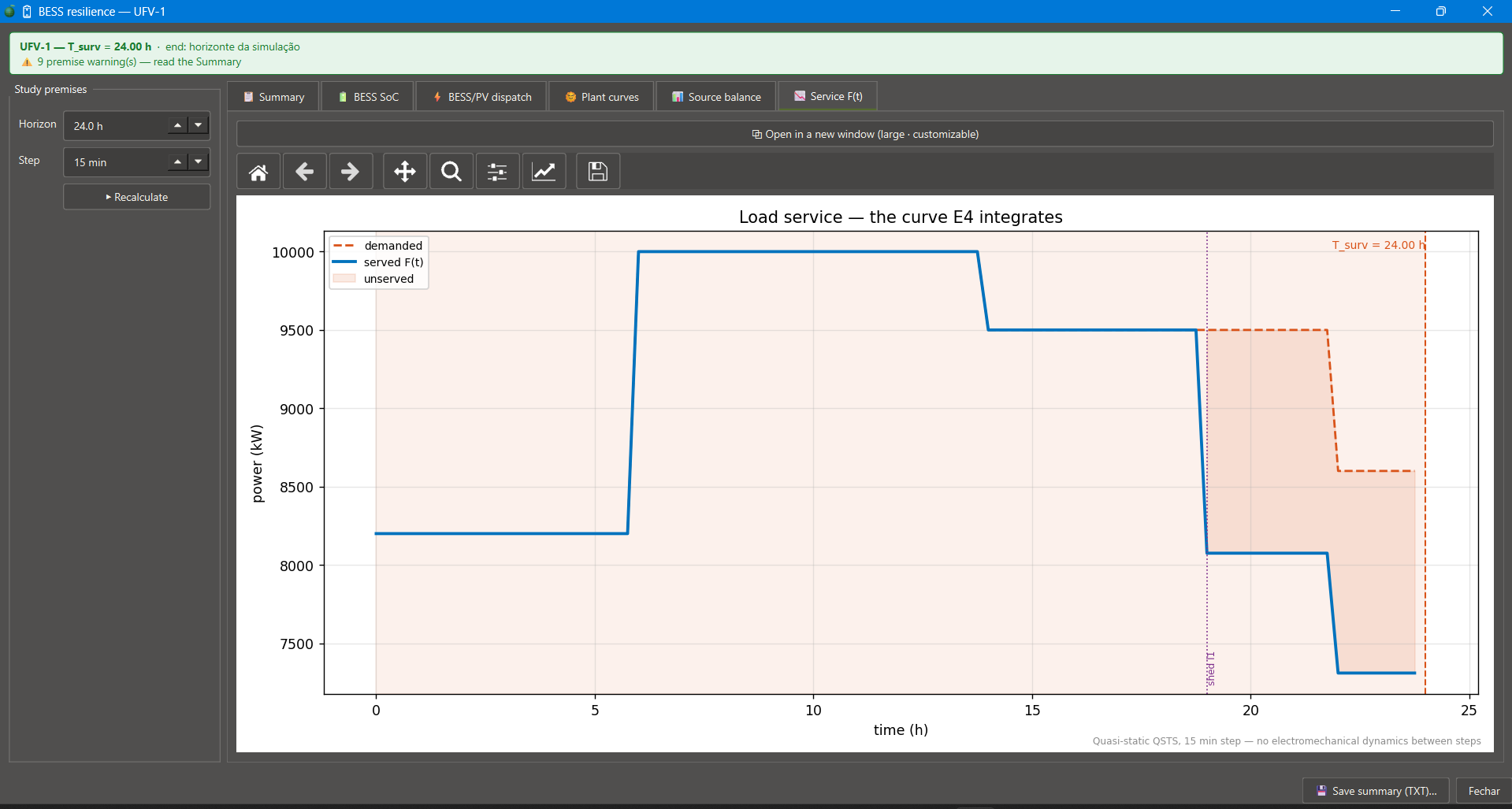
Task: Click Save summary (TXT) button
Action: [x=1376, y=791]
